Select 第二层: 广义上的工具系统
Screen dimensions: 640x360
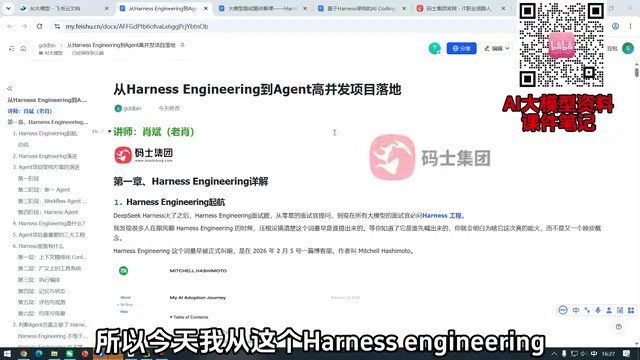point(49,269)
